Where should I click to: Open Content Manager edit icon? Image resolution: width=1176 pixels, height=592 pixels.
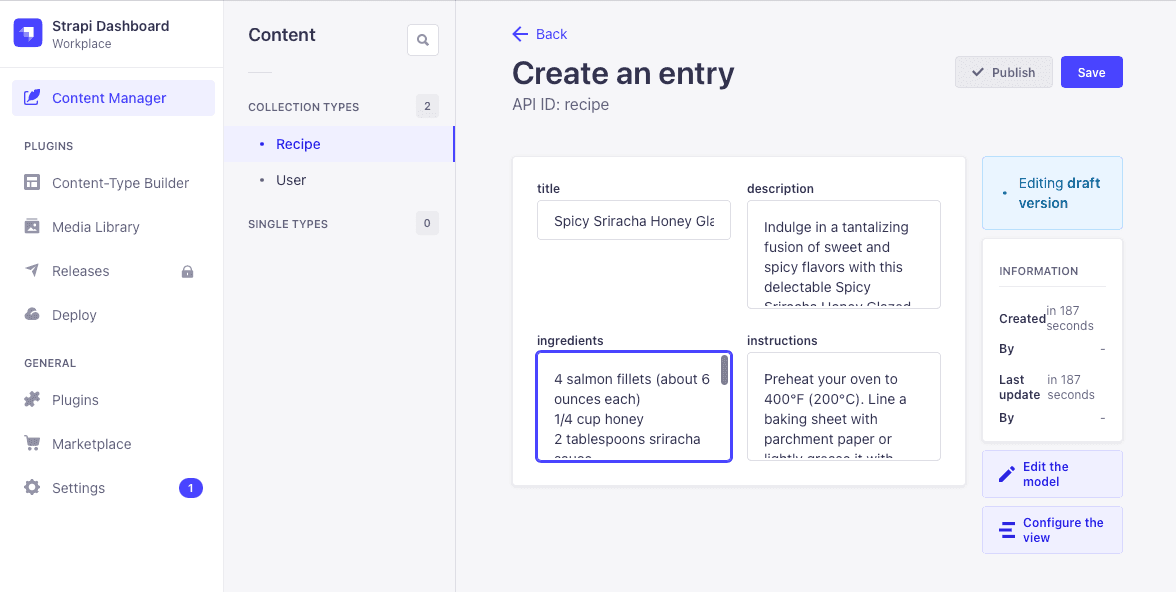click(x=32, y=98)
